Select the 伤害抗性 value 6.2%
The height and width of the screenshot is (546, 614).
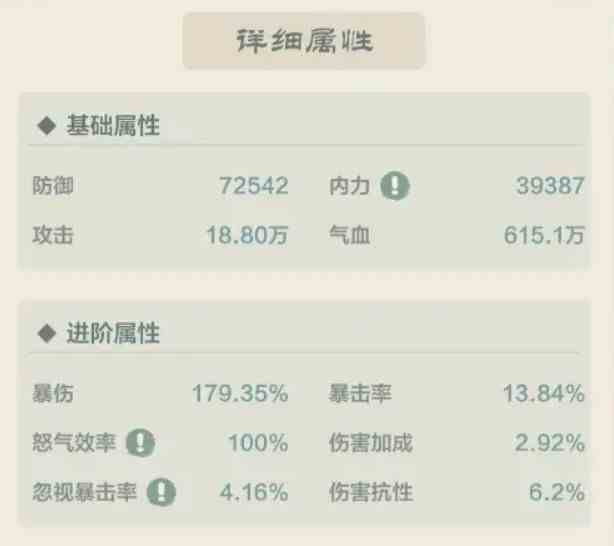(557, 492)
